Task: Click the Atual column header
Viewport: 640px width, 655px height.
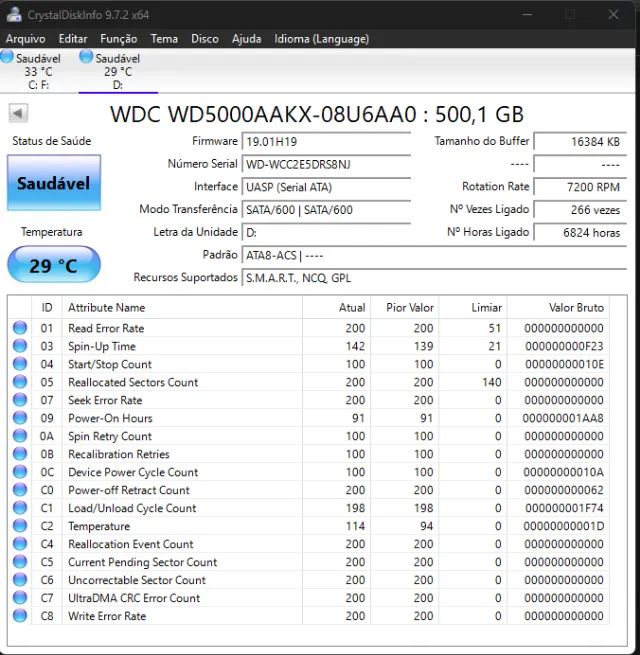Action: click(x=336, y=307)
